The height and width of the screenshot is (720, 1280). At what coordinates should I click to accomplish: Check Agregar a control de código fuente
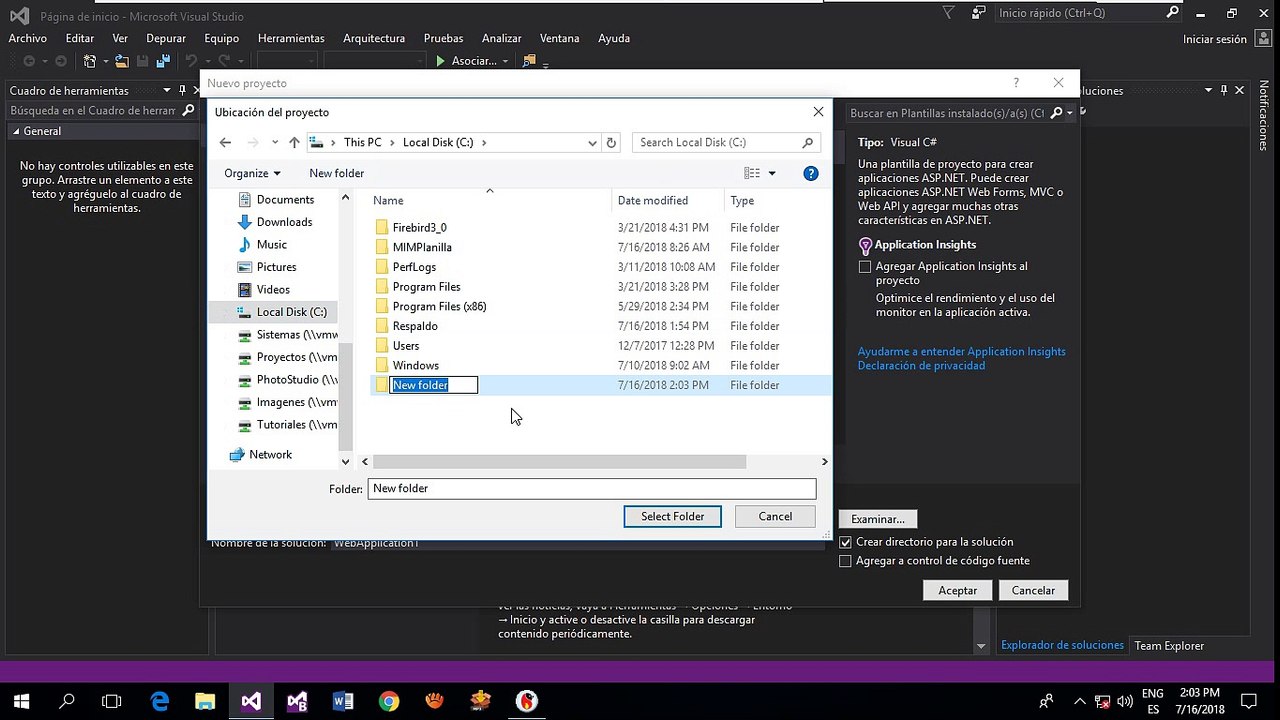click(x=845, y=561)
